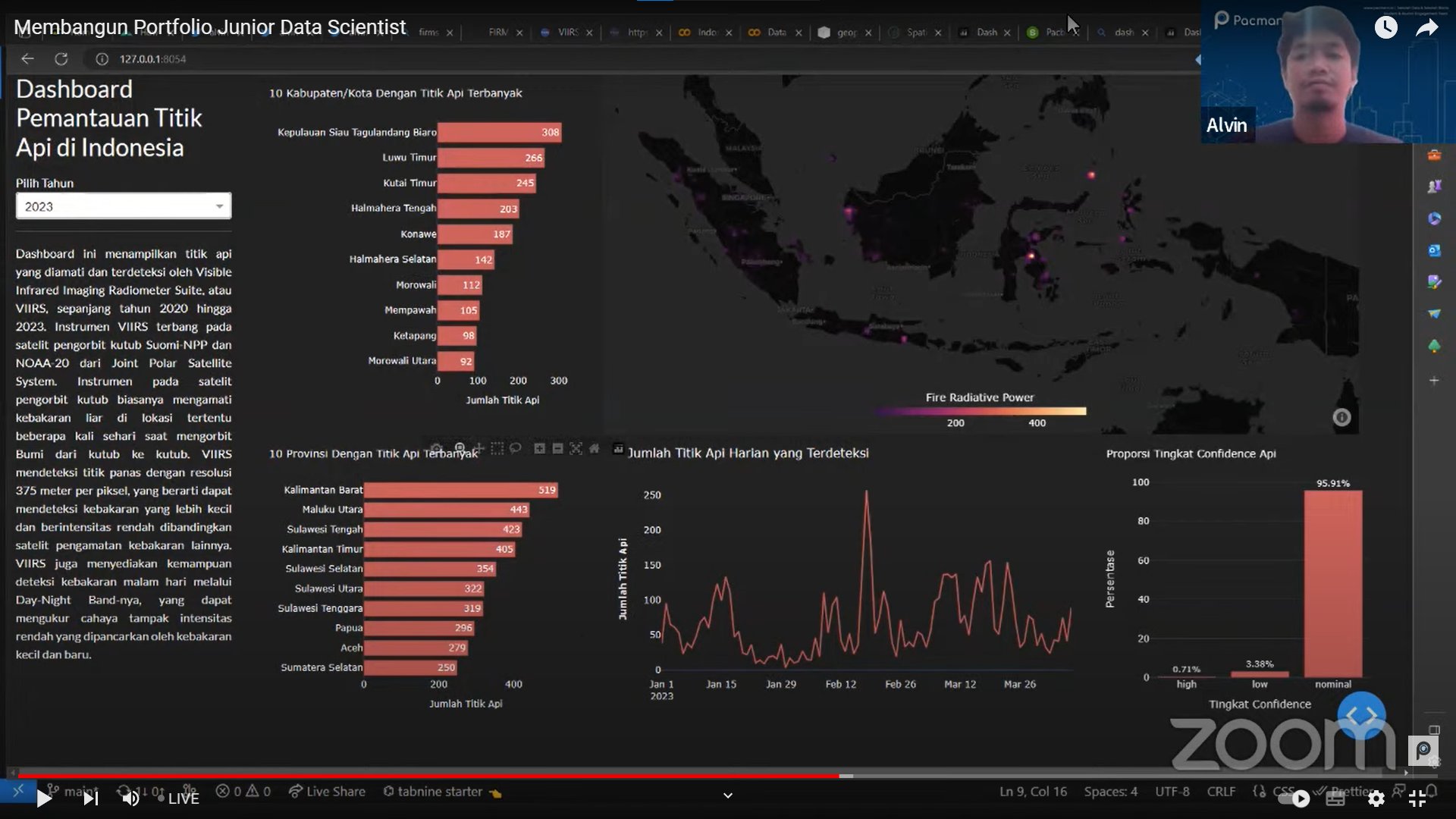Viewport: 1456px width, 819px height.
Task: Go back in the browser
Action: click(27, 58)
